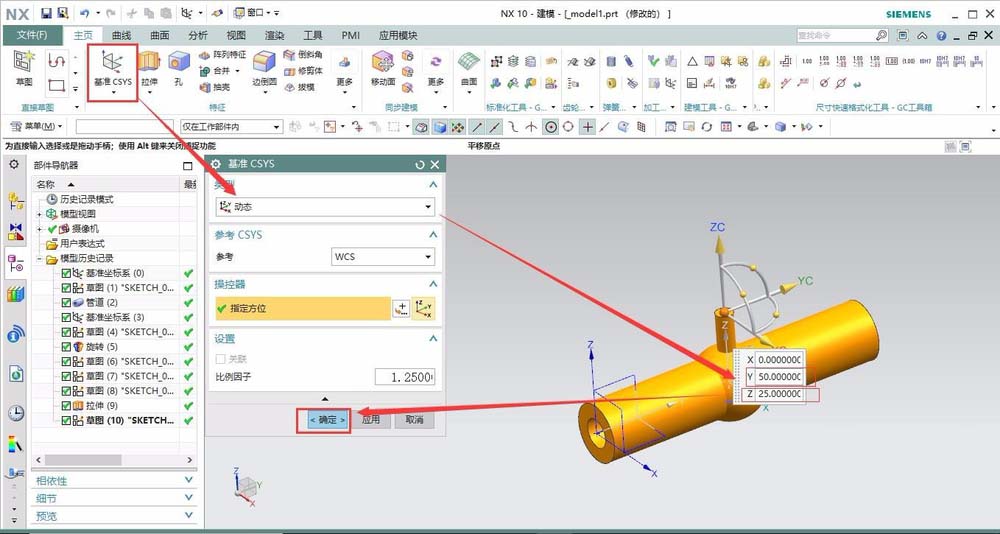This screenshot has height=534, width=1000.
Task: Collapse the 模型历史记录 tree node
Action: tap(40, 259)
